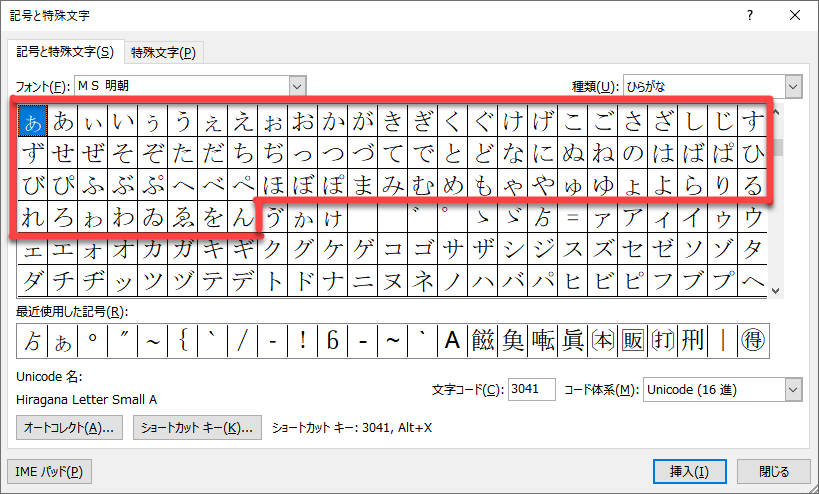Choose hiragana を in the symbol grid

(212, 217)
